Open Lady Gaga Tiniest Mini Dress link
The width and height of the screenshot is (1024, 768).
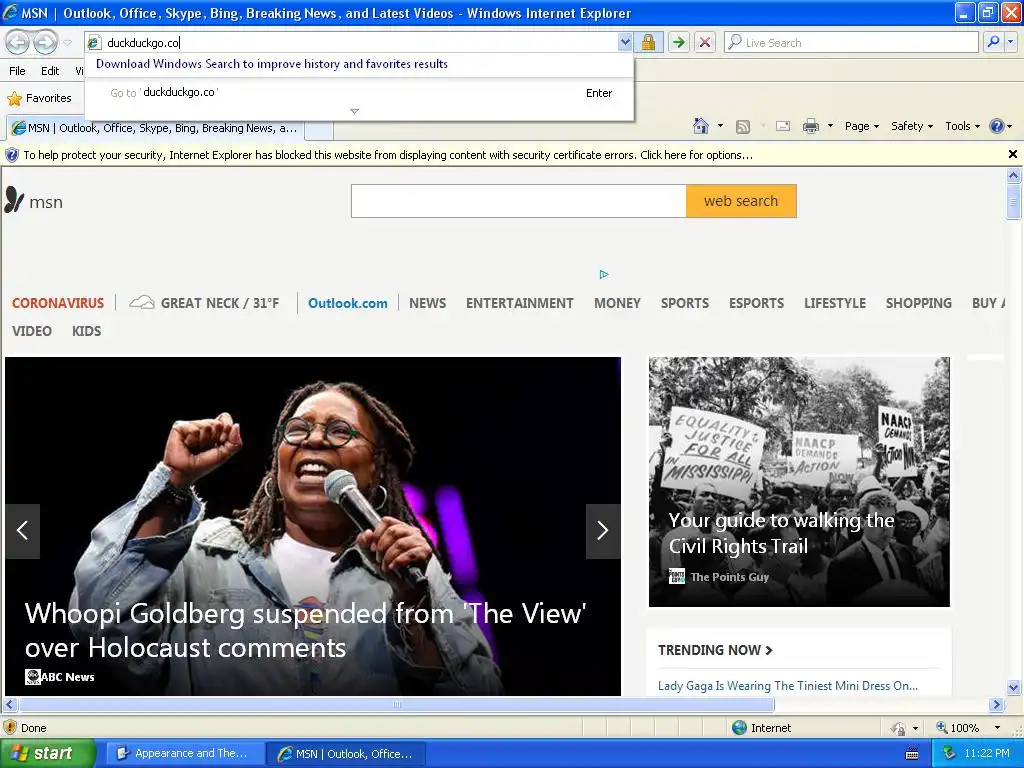(x=788, y=686)
